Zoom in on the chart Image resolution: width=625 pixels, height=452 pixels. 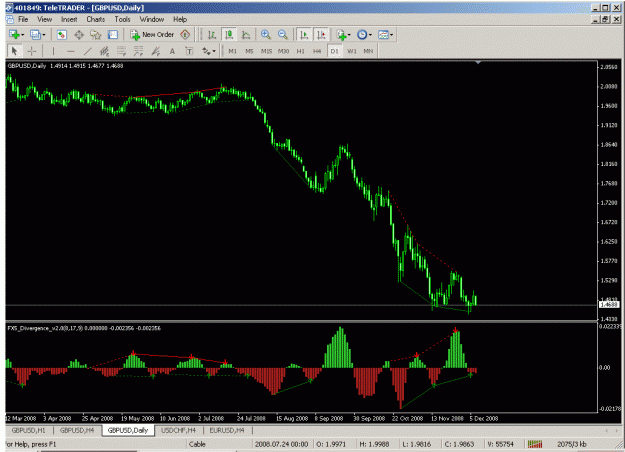pos(265,35)
